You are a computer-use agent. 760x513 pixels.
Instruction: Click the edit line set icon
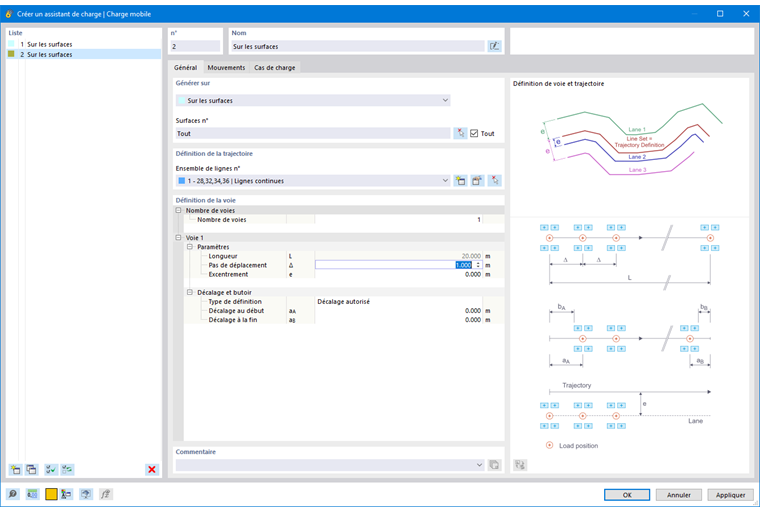point(477,181)
